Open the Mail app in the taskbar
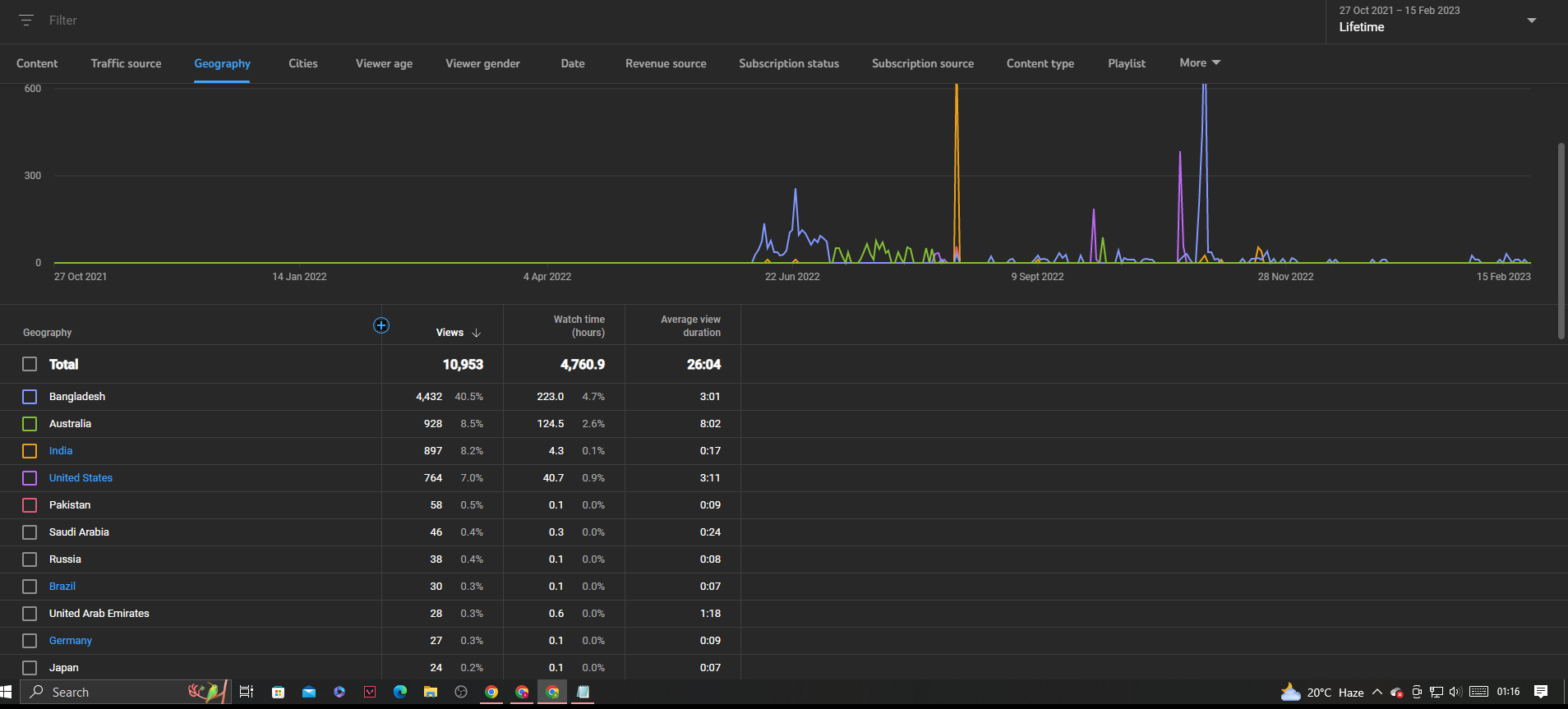 (309, 692)
